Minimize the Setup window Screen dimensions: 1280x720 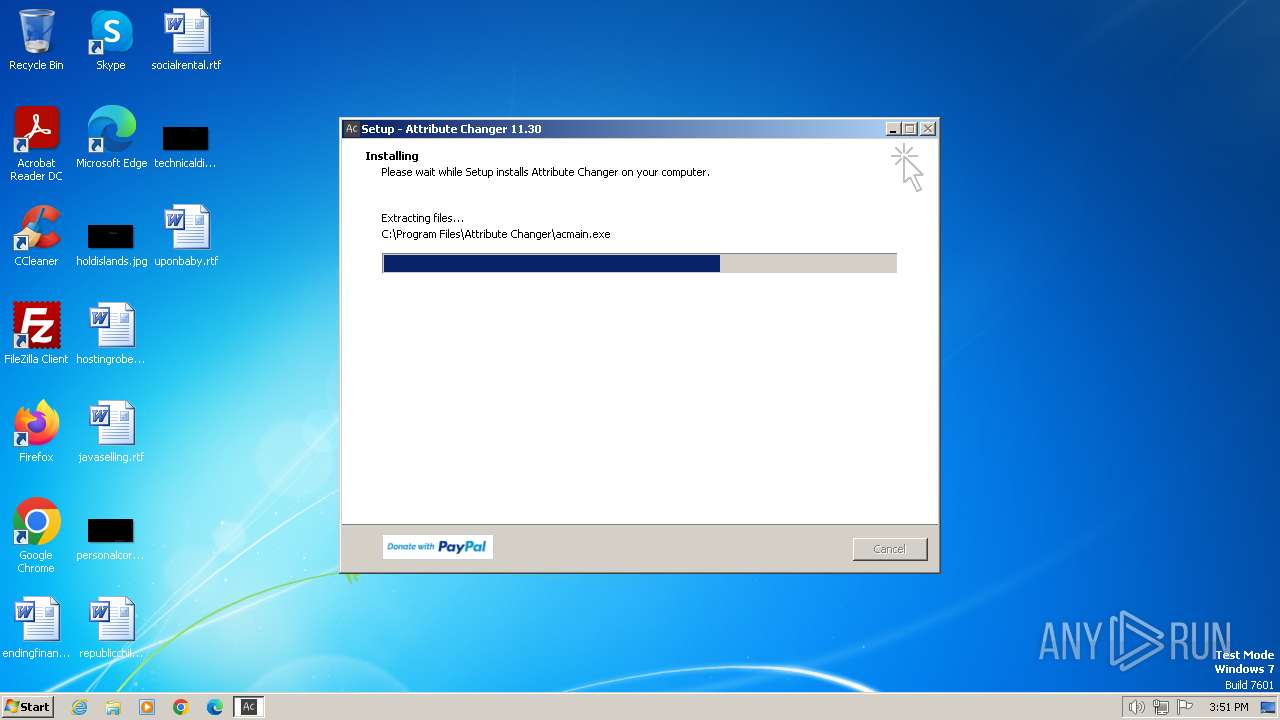pyautogui.click(x=893, y=129)
